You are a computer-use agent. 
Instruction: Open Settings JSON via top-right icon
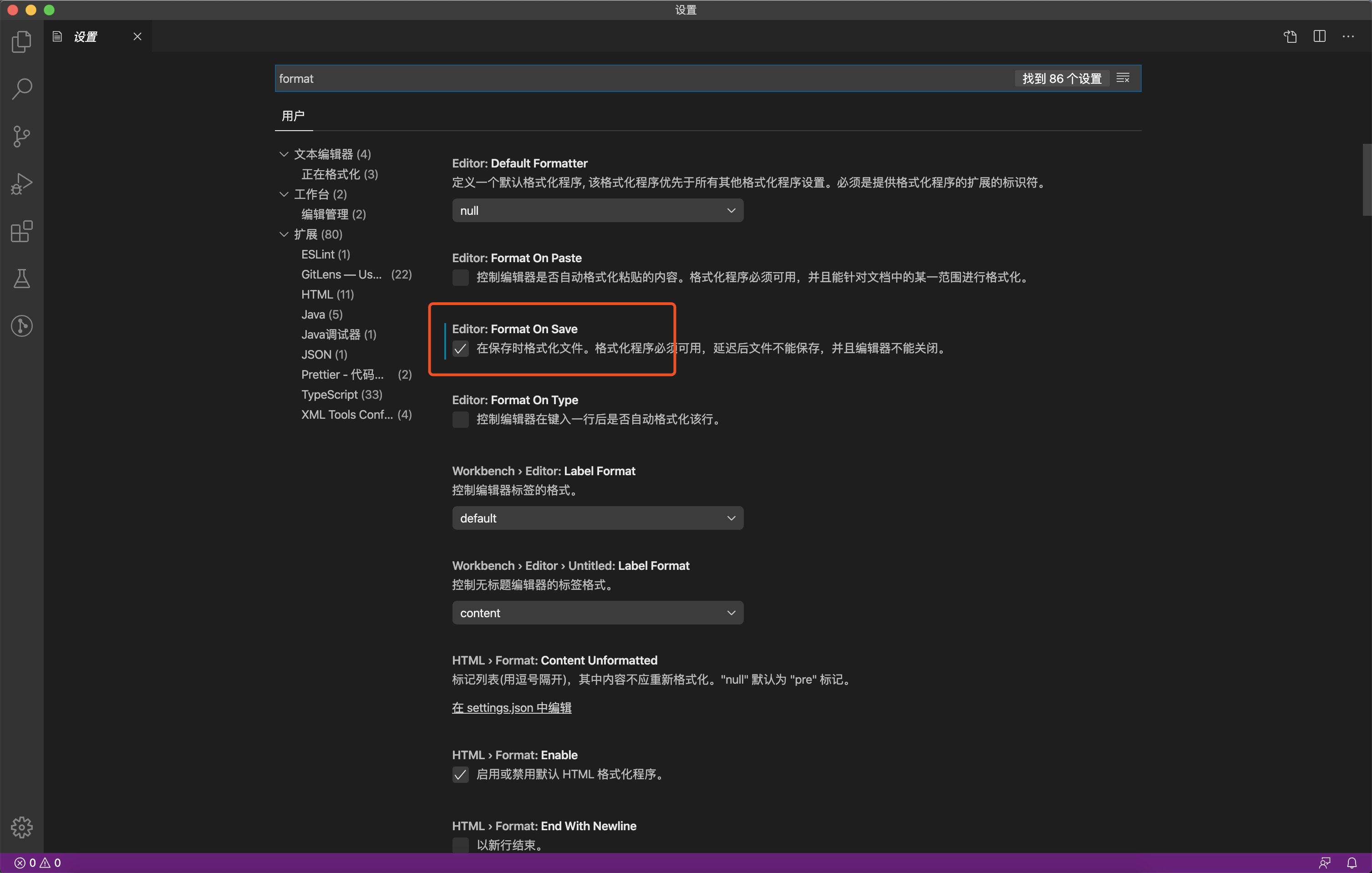coord(1290,36)
